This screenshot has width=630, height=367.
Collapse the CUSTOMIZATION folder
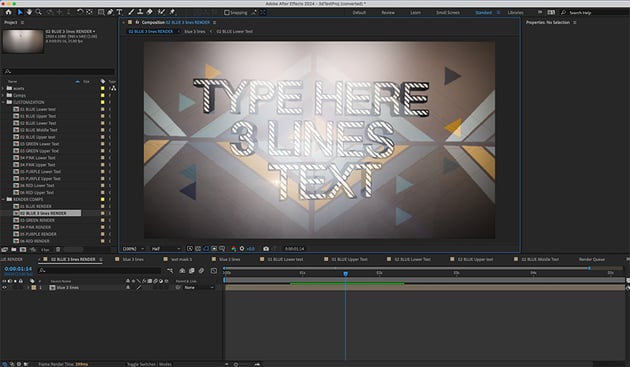pyautogui.click(x=3, y=103)
